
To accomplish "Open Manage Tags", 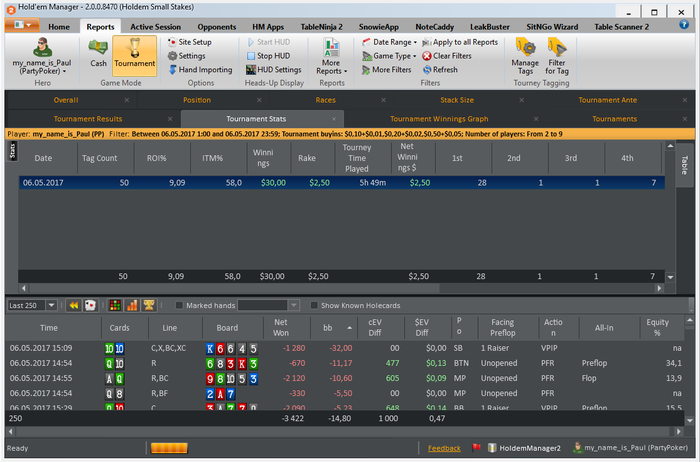I will (525, 56).
